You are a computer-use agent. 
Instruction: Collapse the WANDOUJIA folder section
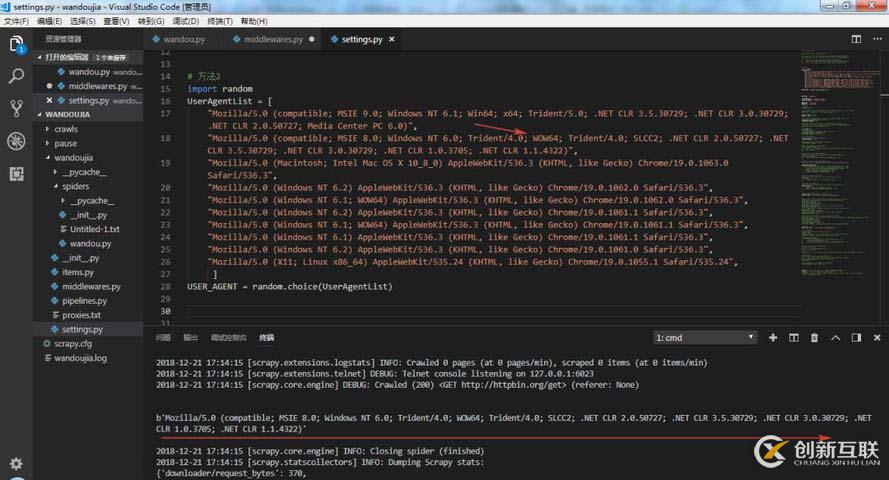(40, 114)
